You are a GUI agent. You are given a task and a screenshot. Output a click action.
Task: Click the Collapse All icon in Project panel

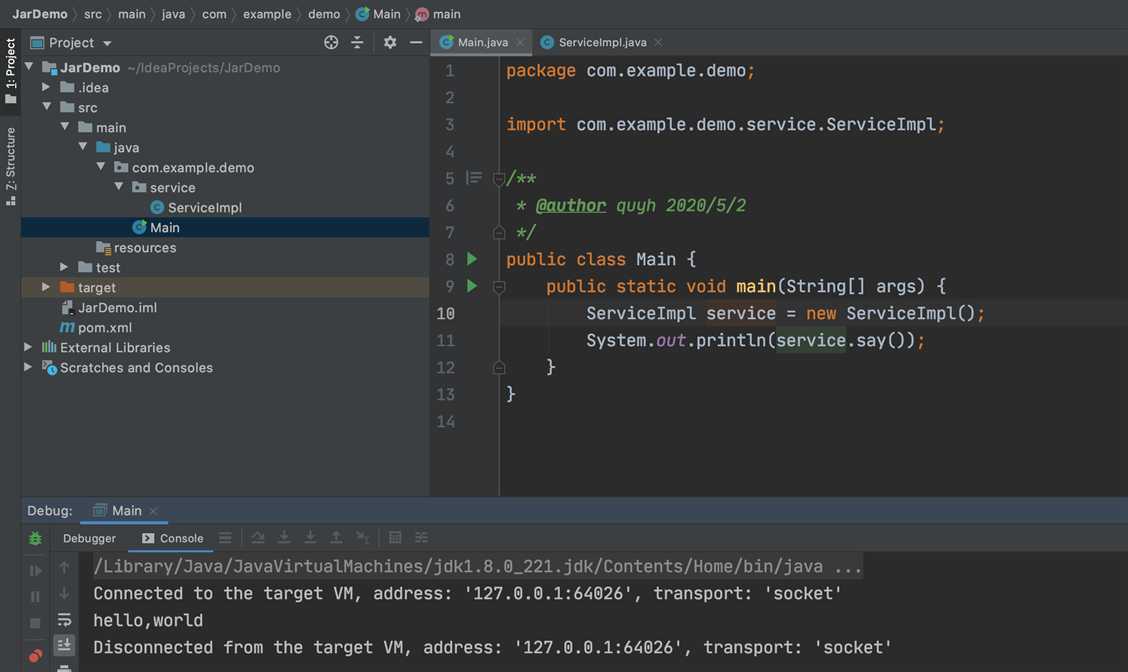[x=357, y=42]
